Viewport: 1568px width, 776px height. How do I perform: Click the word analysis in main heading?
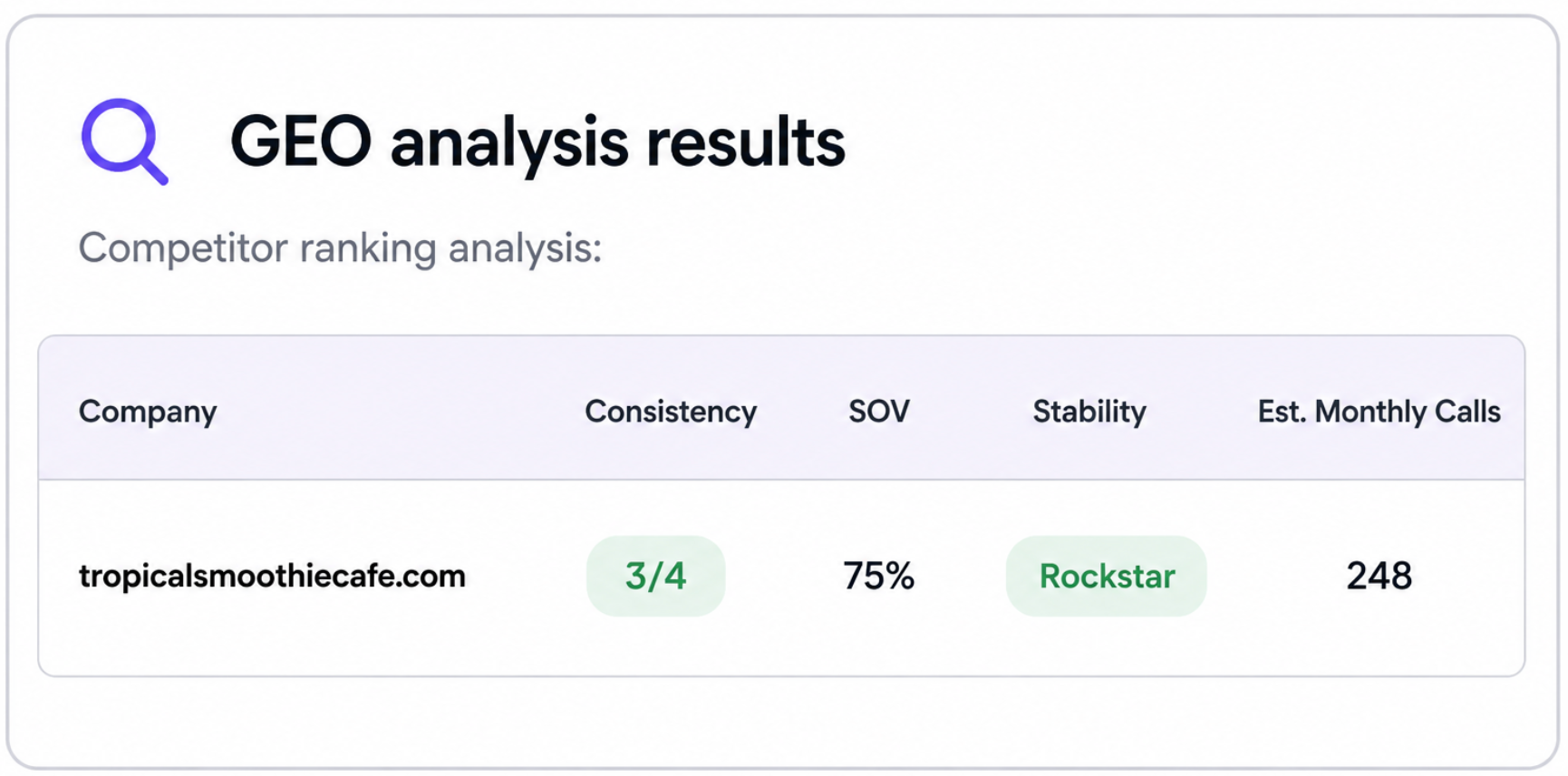pos(509,143)
